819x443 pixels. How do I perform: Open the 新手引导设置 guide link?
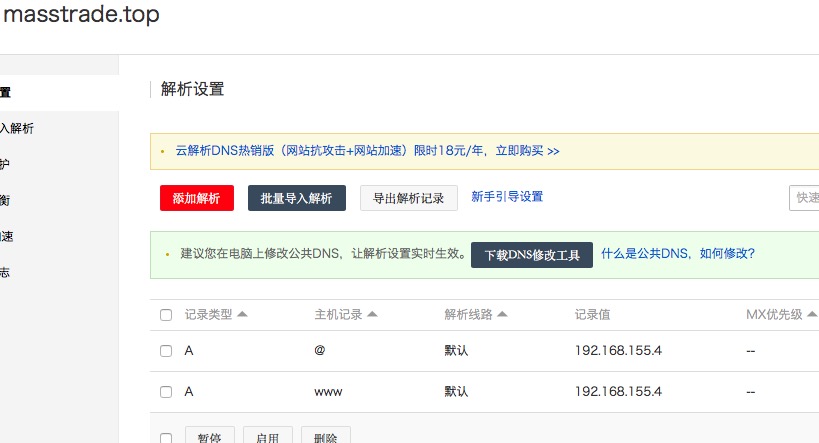[507, 197]
